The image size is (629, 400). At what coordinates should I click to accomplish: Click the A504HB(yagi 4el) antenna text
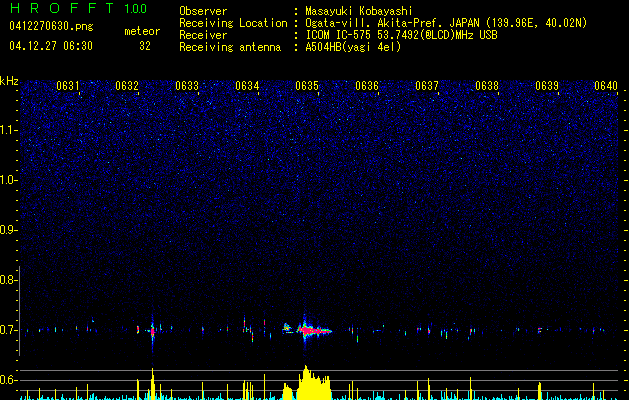[353, 47]
